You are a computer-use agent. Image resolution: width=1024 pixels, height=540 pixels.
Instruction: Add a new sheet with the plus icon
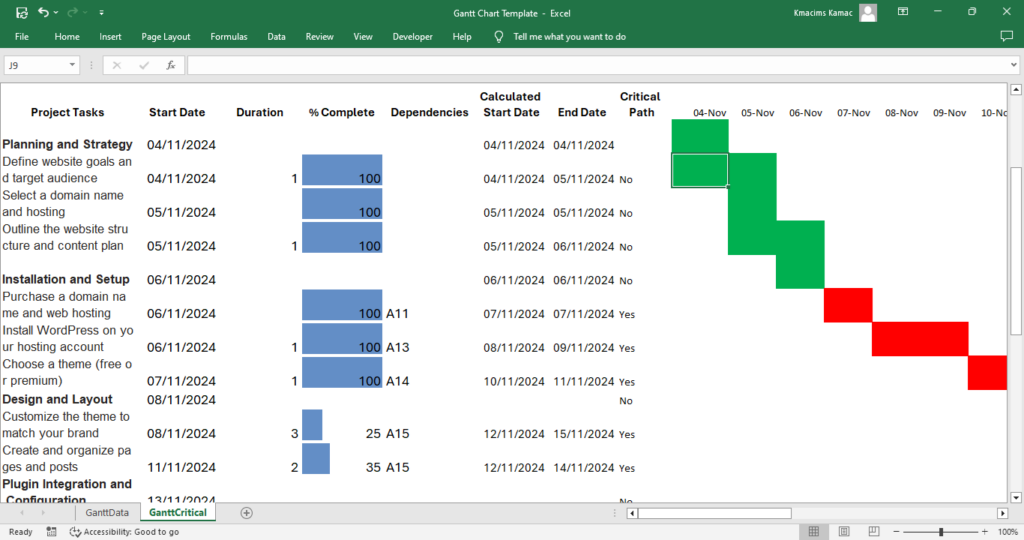coord(246,513)
